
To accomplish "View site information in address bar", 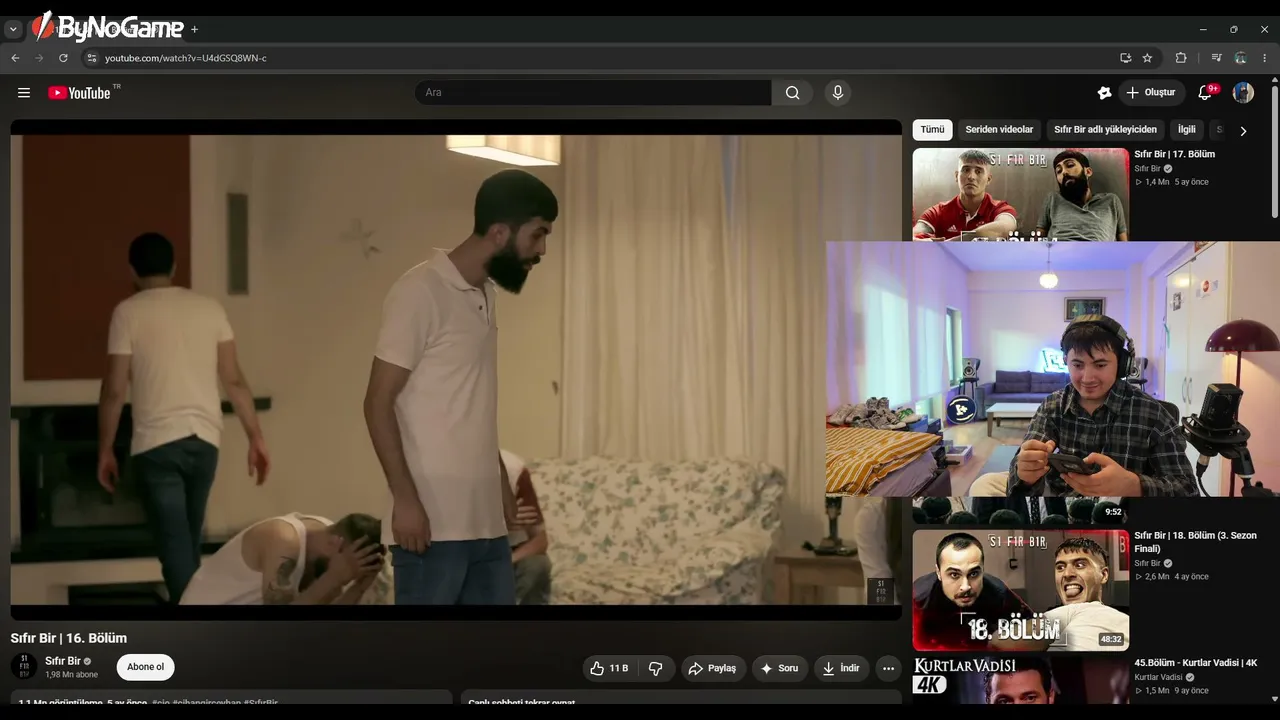I will [92, 58].
